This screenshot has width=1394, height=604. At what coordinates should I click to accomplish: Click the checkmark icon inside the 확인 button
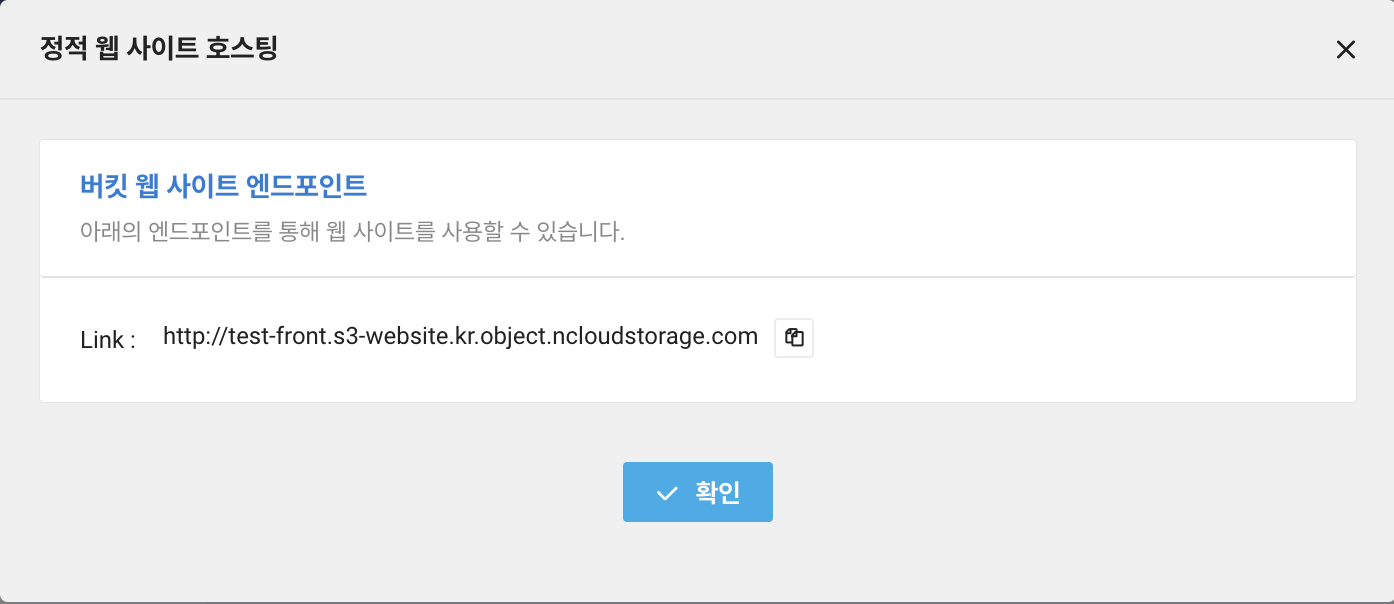point(668,491)
